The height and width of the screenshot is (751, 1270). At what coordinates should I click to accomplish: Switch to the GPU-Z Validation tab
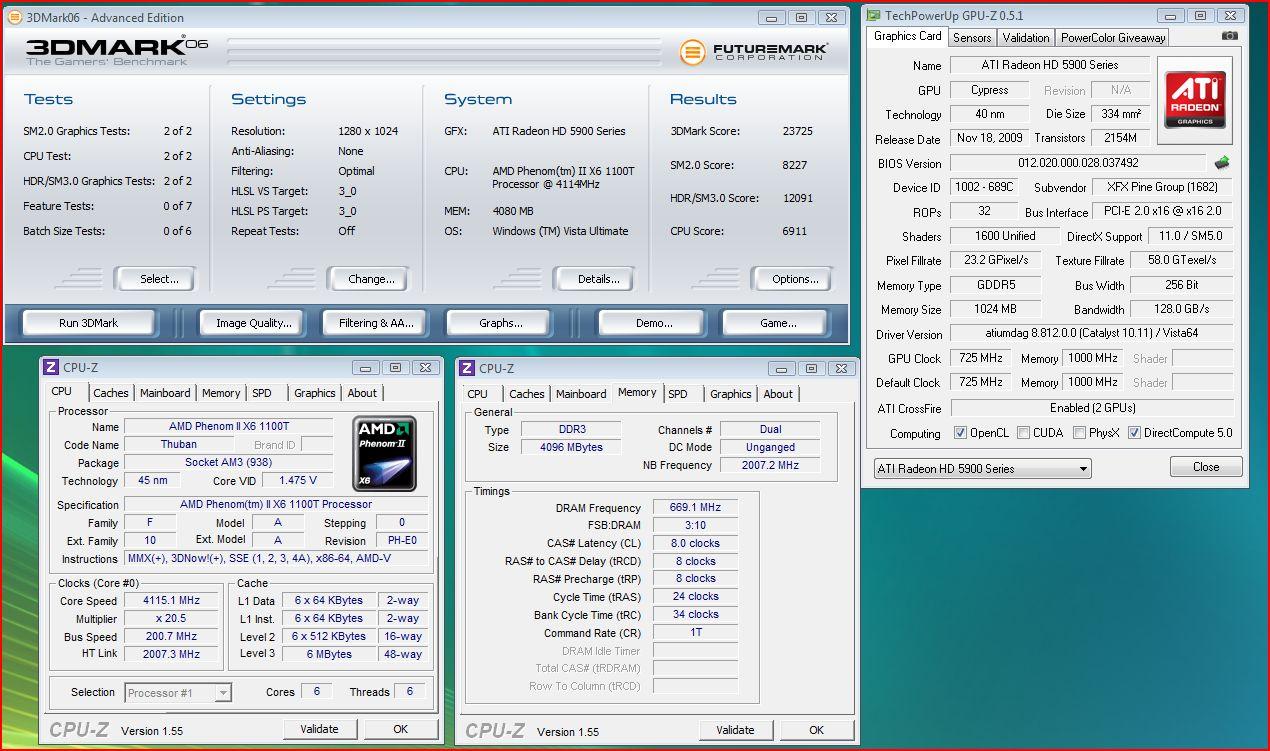(x=1026, y=37)
